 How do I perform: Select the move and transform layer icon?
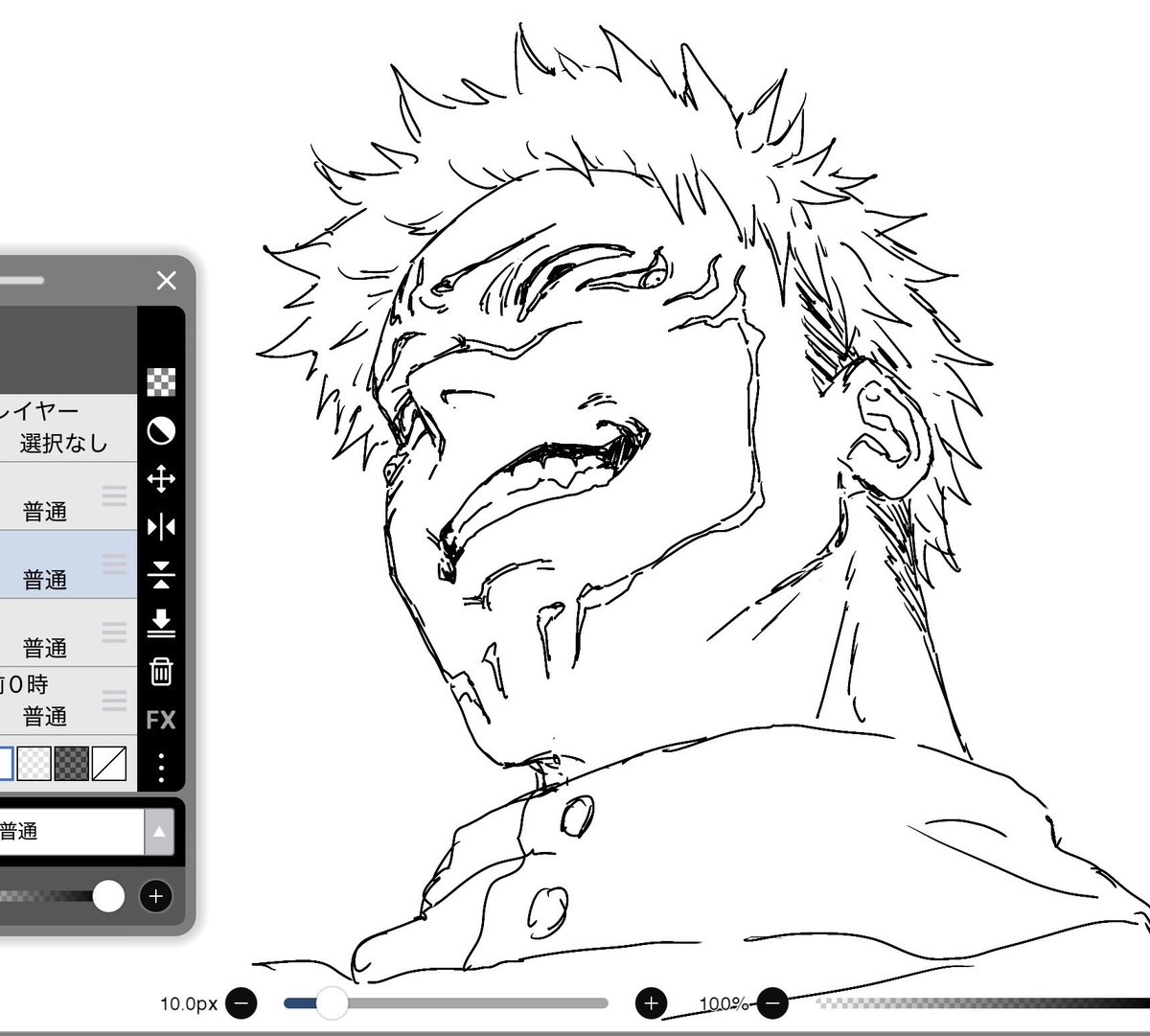(161, 479)
